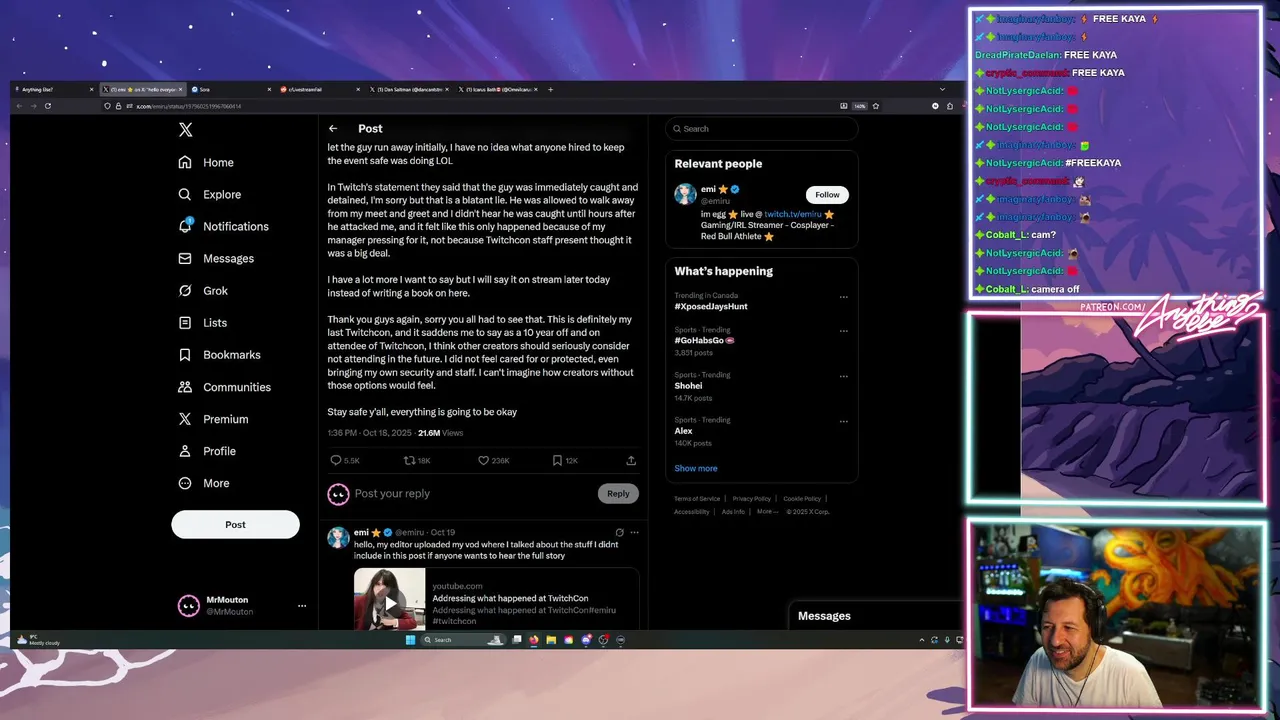Open Privacy Policy footer link
Screen dimensions: 1280x720
tap(751, 498)
